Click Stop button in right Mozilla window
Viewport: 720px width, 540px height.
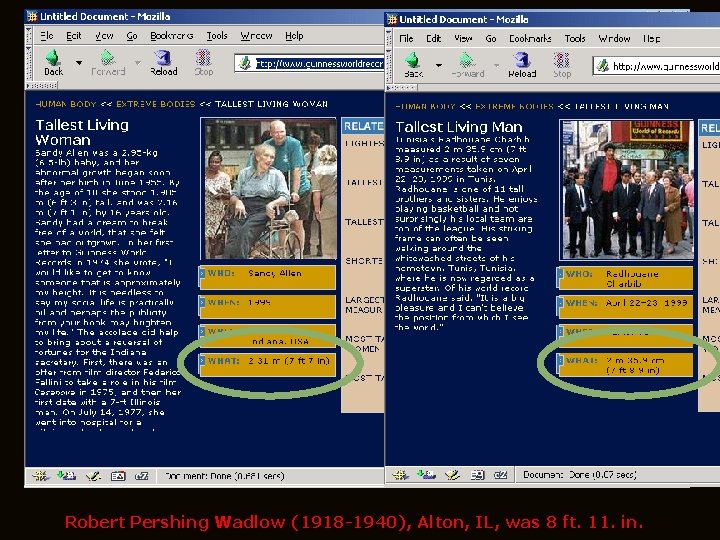click(562, 65)
